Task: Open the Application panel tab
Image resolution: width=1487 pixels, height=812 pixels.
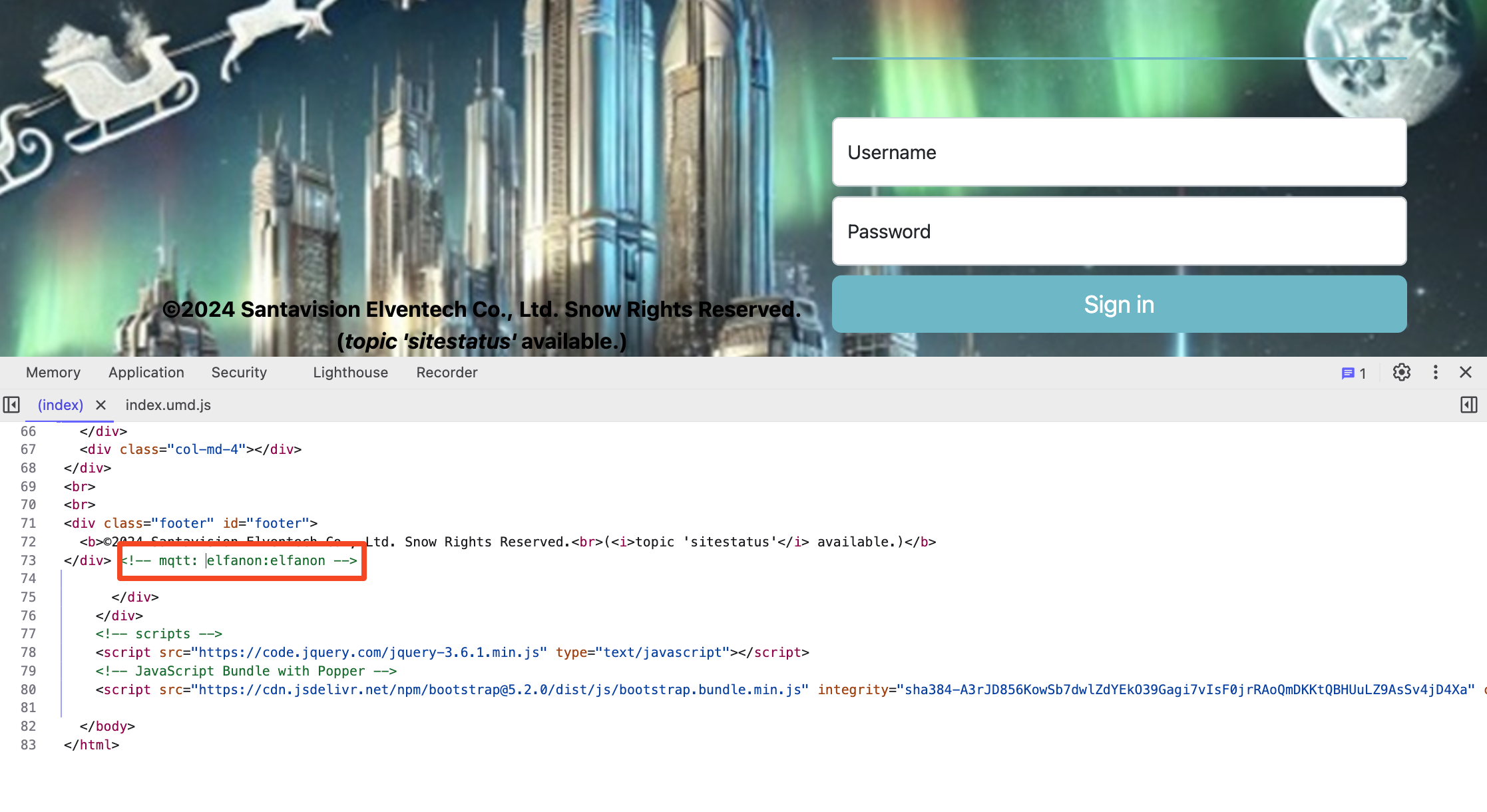Action: [x=146, y=373]
